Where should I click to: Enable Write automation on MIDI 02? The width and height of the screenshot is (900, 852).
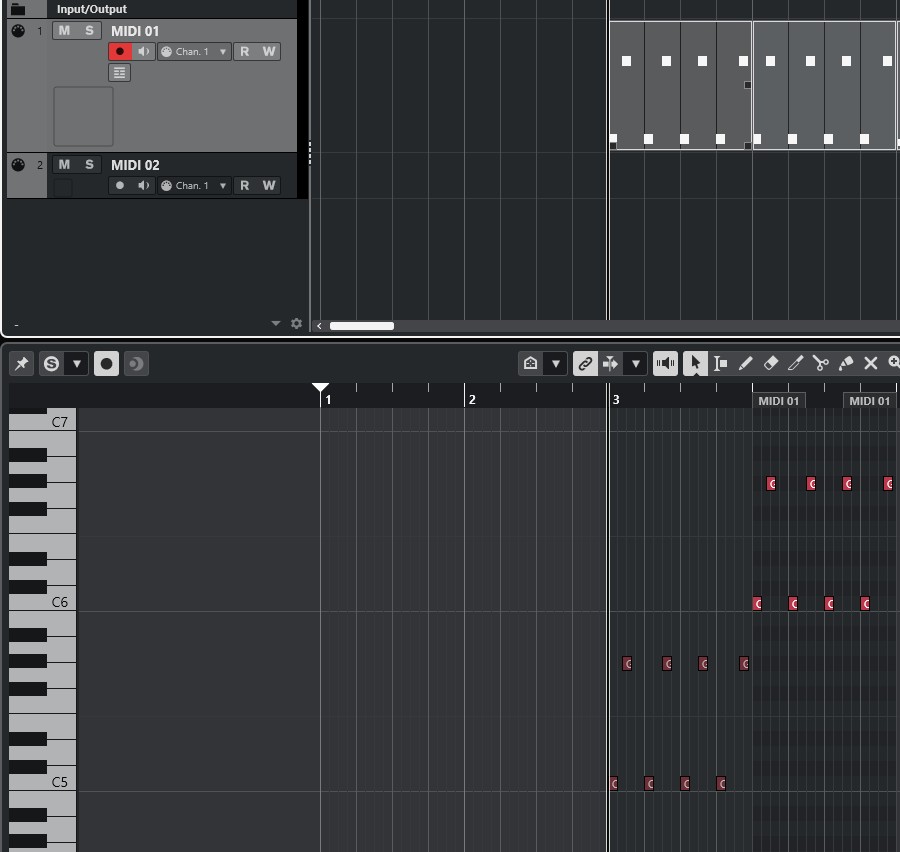coord(269,185)
